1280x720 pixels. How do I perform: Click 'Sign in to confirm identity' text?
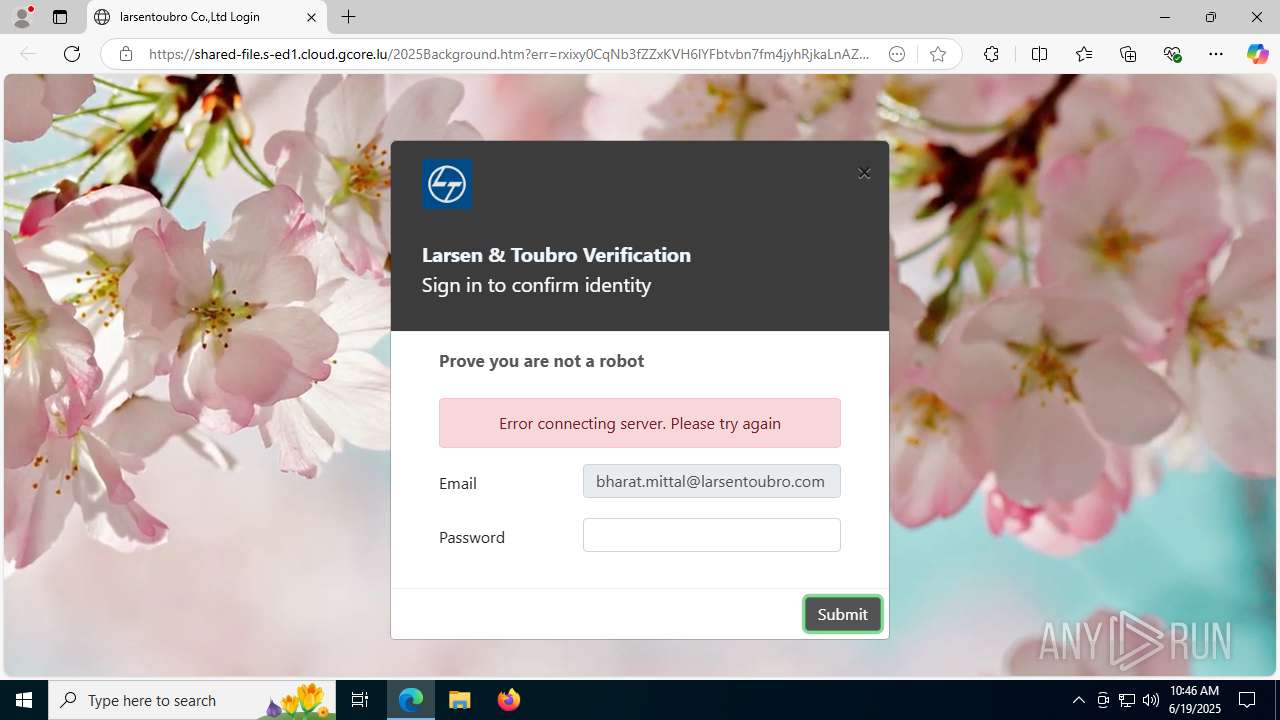pos(536,285)
